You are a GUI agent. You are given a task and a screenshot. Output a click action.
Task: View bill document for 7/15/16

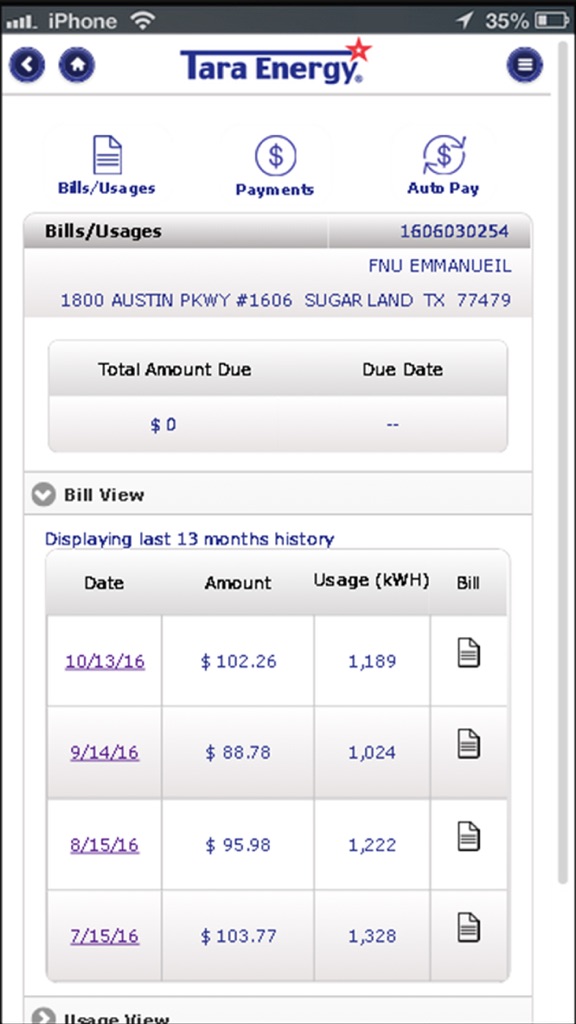pyautogui.click(x=468, y=928)
